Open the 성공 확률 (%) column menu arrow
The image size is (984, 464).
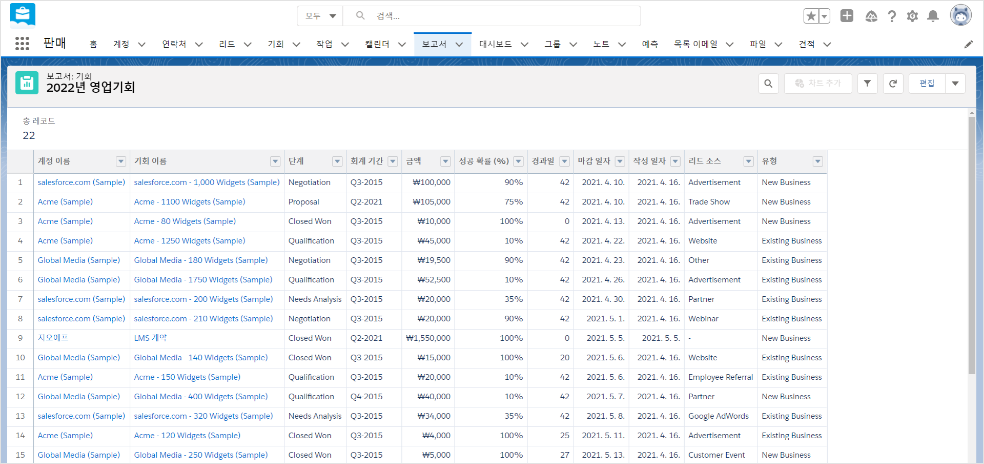point(518,162)
